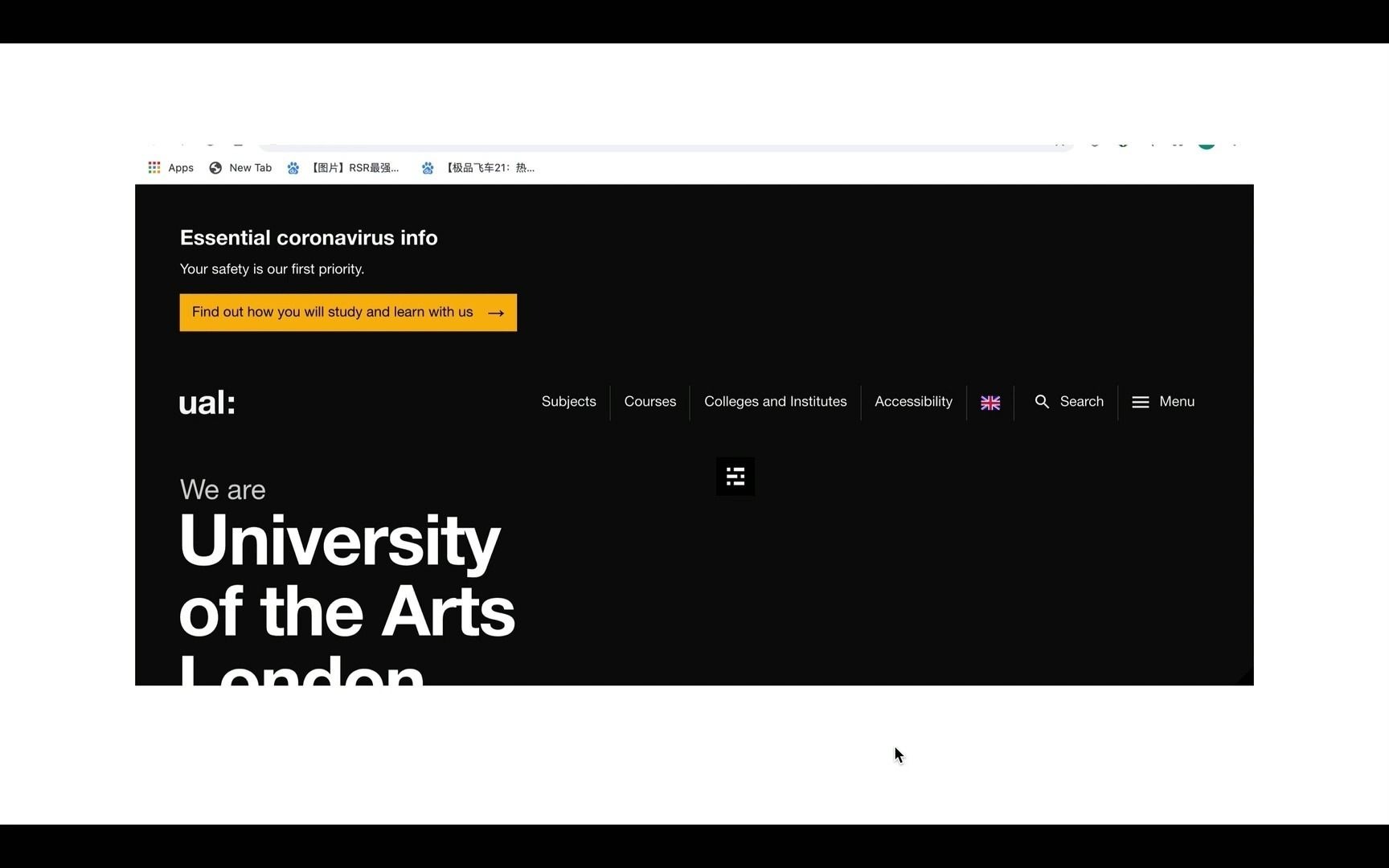Open the New Tab bookmark

click(240, 168)
